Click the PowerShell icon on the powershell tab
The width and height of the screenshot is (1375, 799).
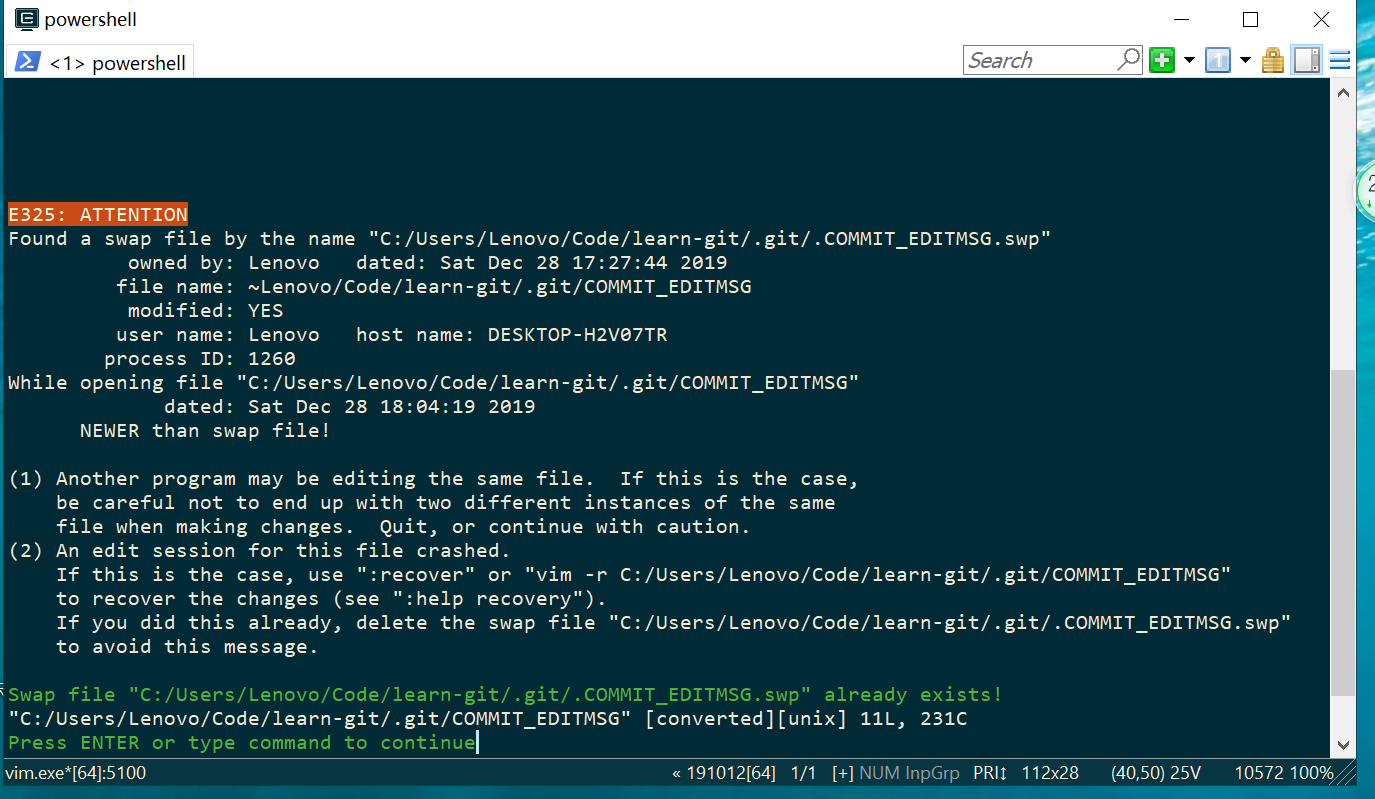tap(27, 62)
